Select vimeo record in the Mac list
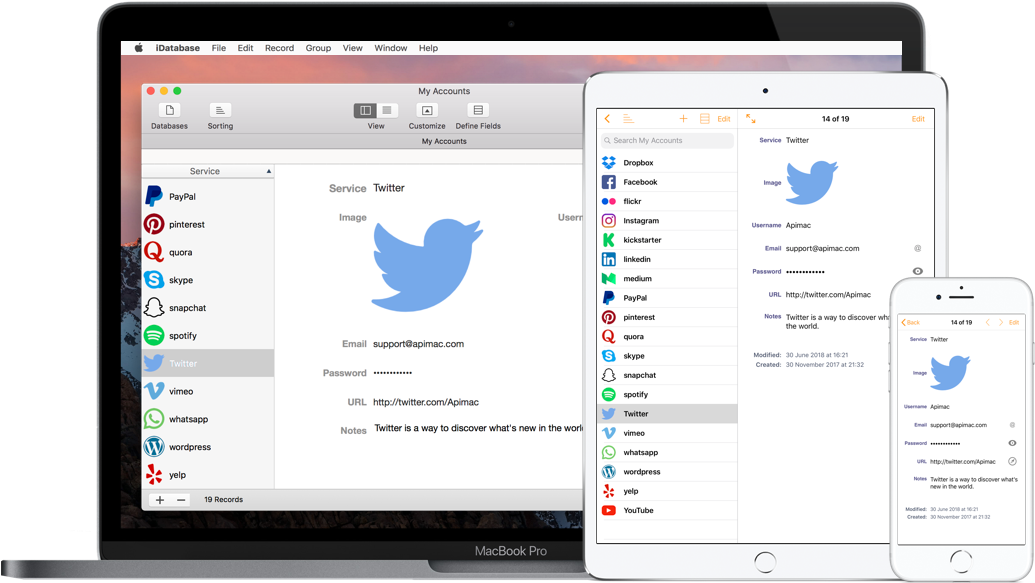The image size is (1035, 583). click(x=208, y=391)
